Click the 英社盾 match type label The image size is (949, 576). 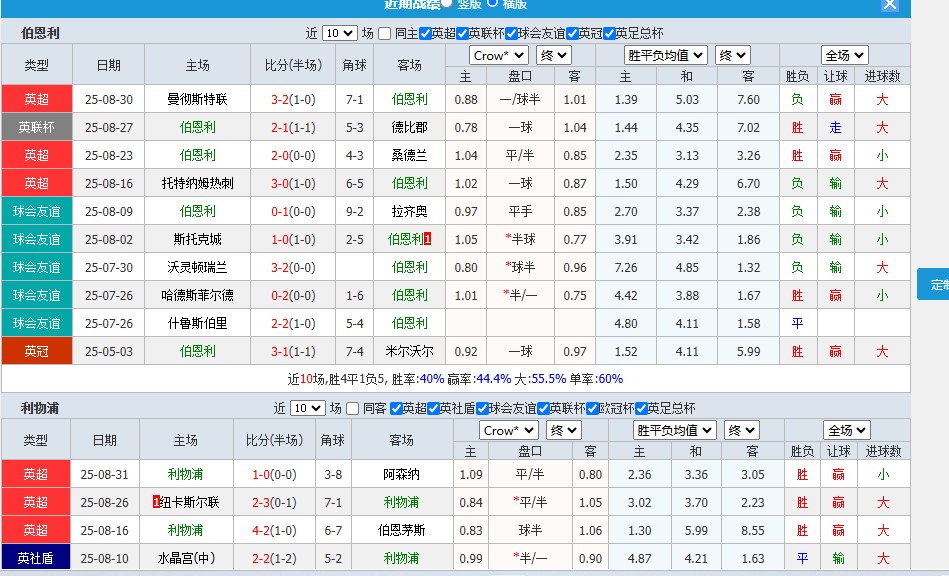click(35, 558)
